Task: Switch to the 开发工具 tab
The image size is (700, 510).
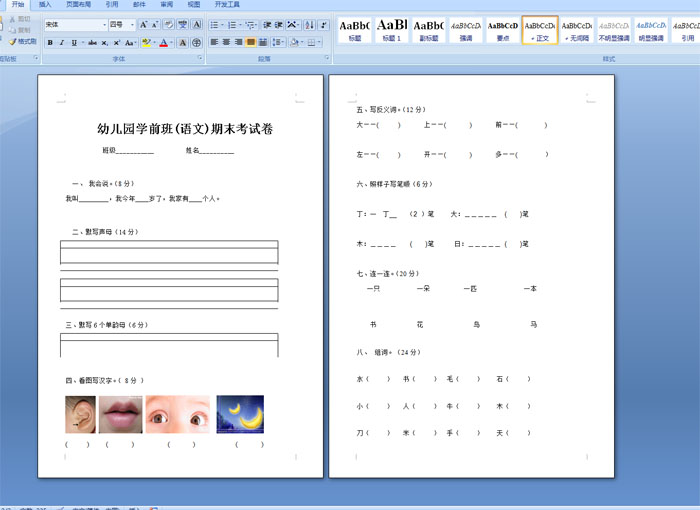Action: pyautogui.click(x=227, y=4)
